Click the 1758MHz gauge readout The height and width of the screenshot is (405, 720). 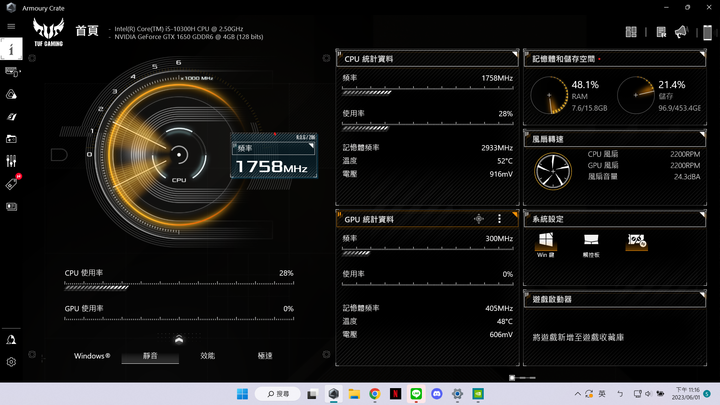click(271, 166)
